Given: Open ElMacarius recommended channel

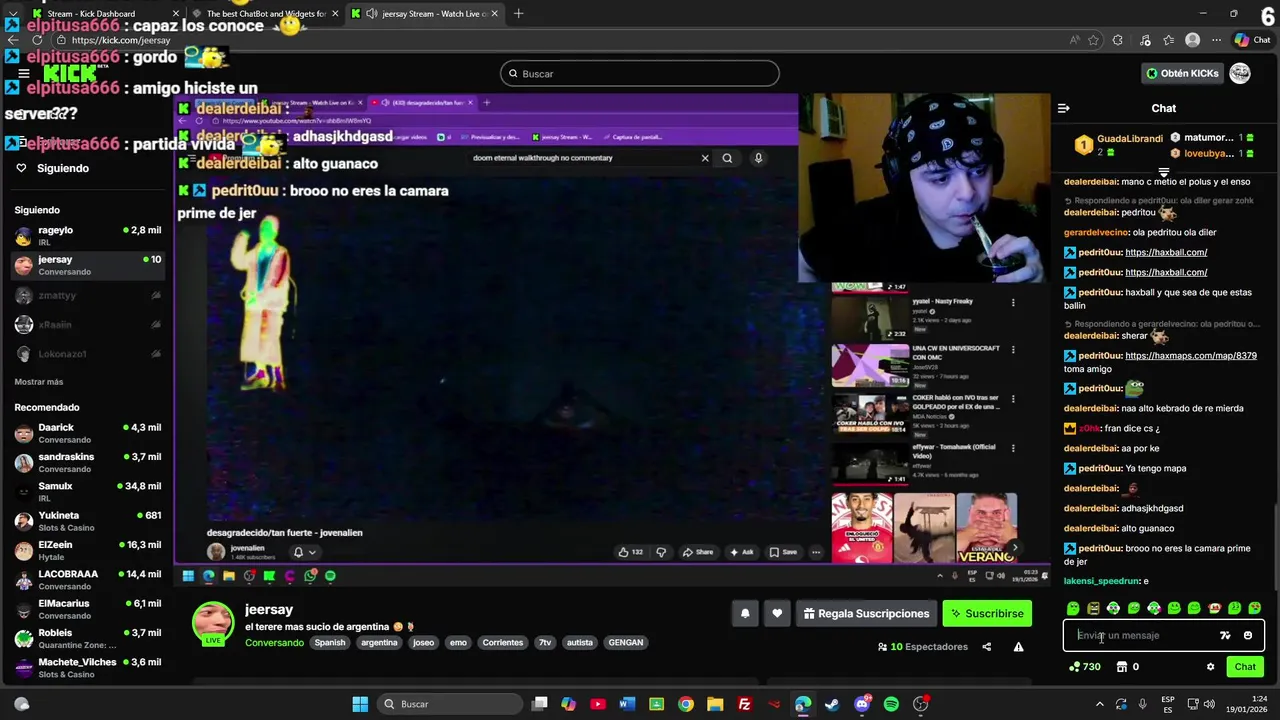Looking at the screenshot, I should (x=88, y=609).
